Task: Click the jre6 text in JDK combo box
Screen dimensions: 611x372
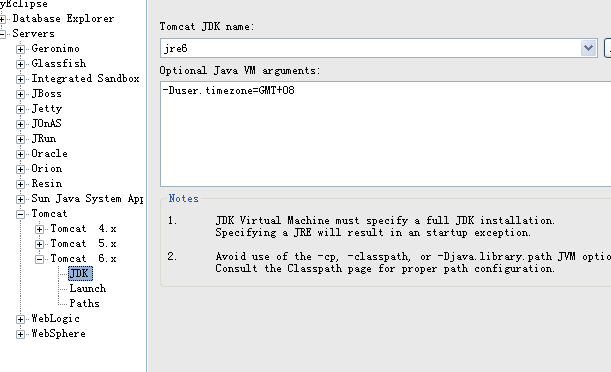Action: coord(176,49)
